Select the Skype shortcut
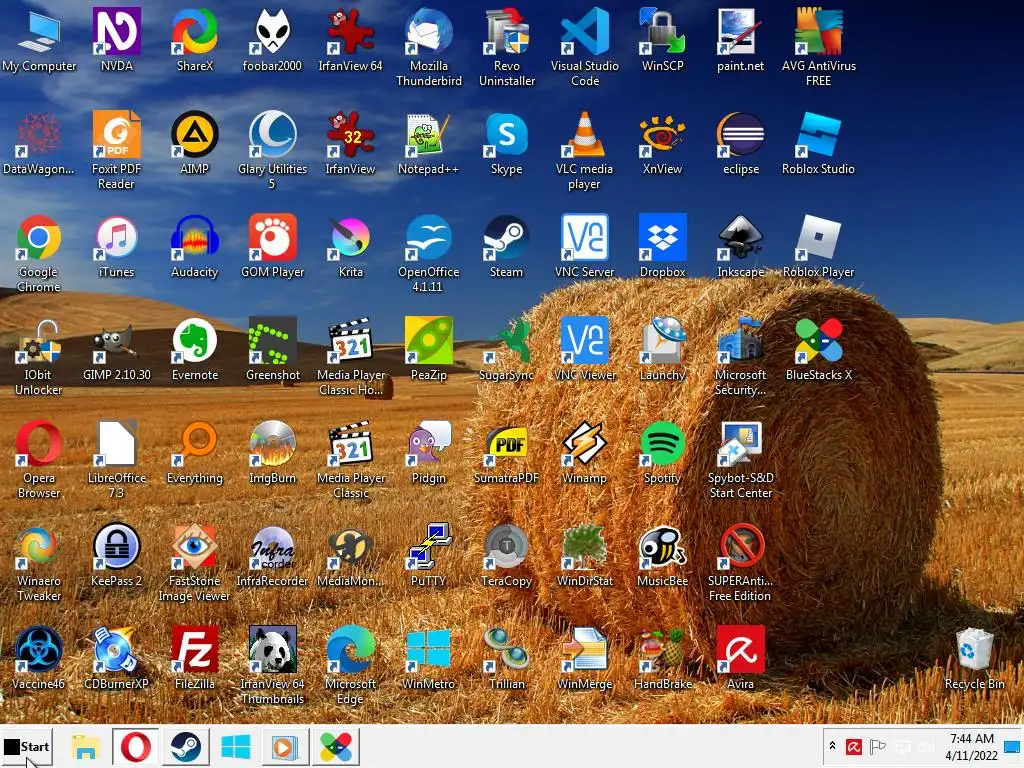Image resolution: width=1024 pixels, height=768 pixels. tap(507, 142)
